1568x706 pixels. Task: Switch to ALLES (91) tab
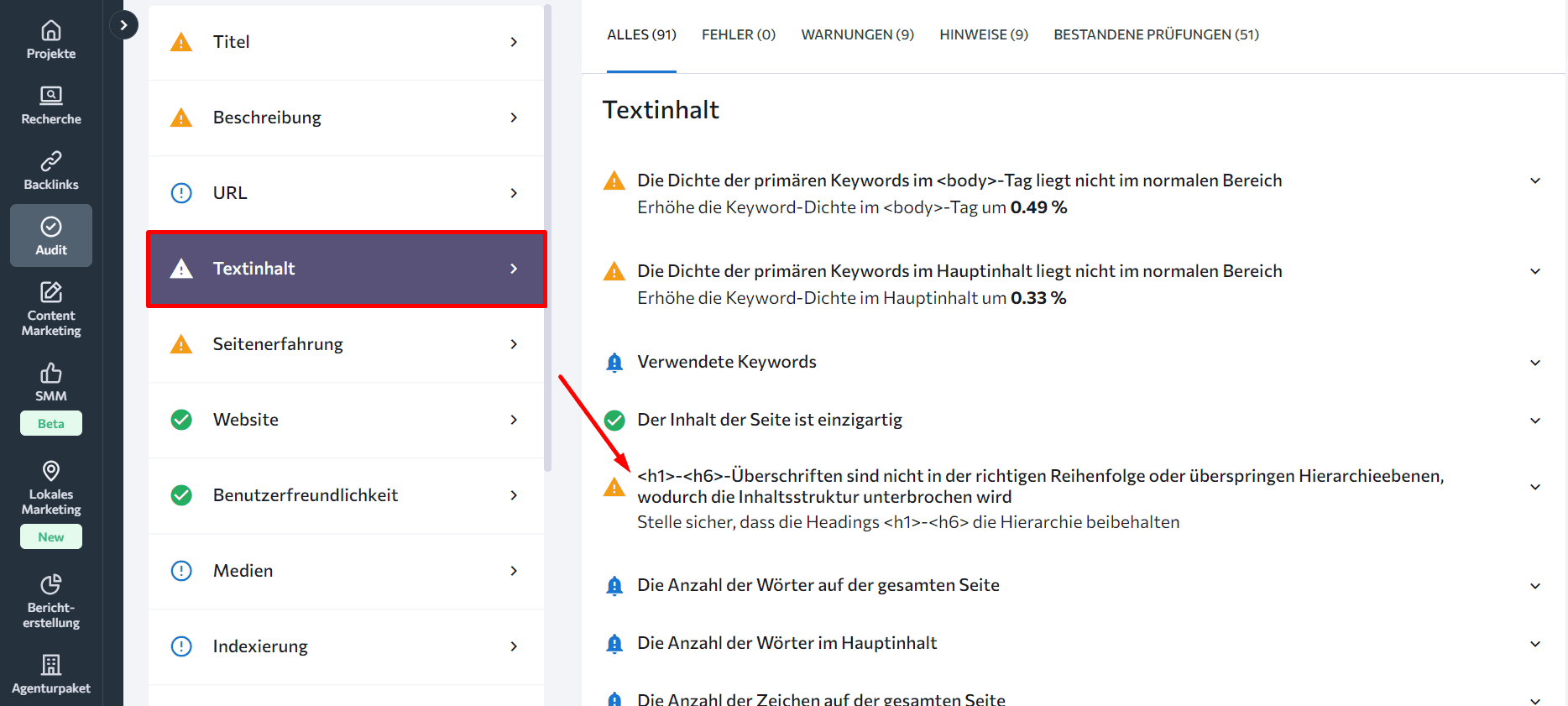coord(641,34)
